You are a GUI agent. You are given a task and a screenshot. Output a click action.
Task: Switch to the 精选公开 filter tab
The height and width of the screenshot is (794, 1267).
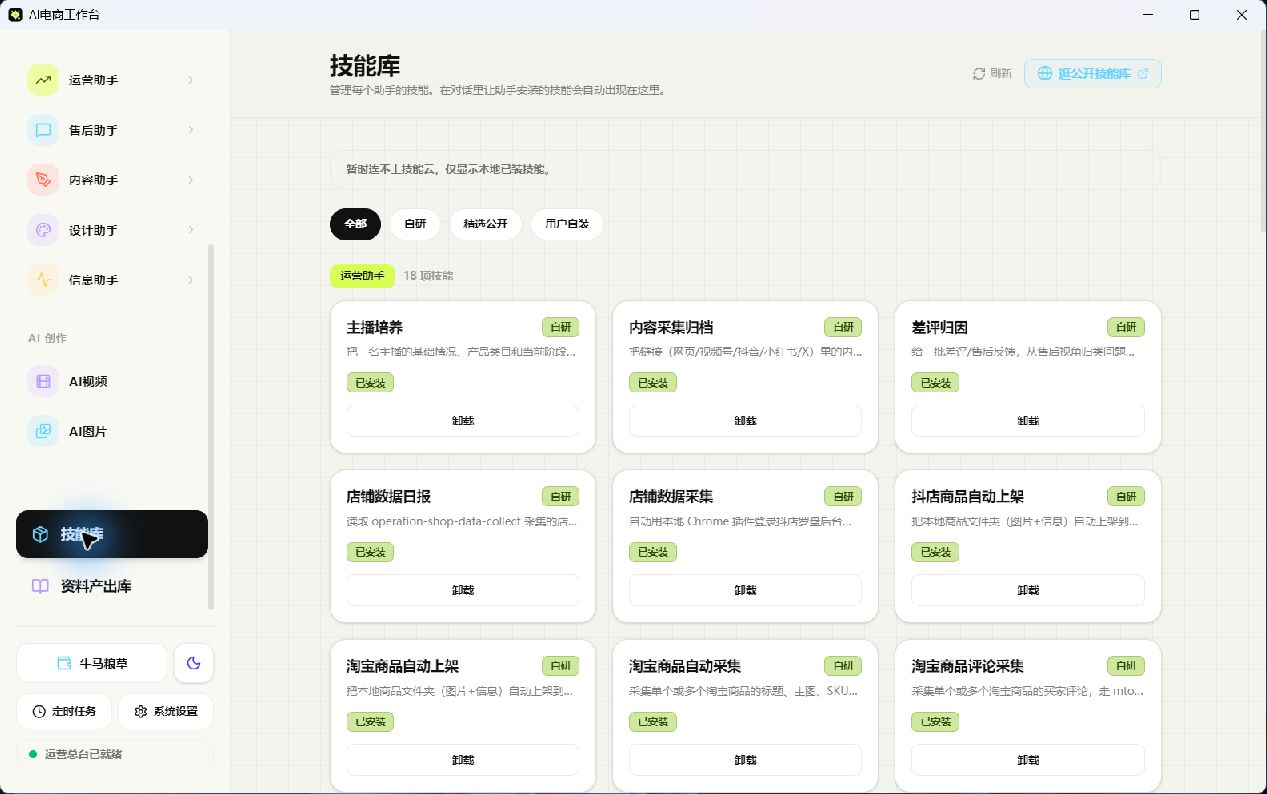coord(485,224)
